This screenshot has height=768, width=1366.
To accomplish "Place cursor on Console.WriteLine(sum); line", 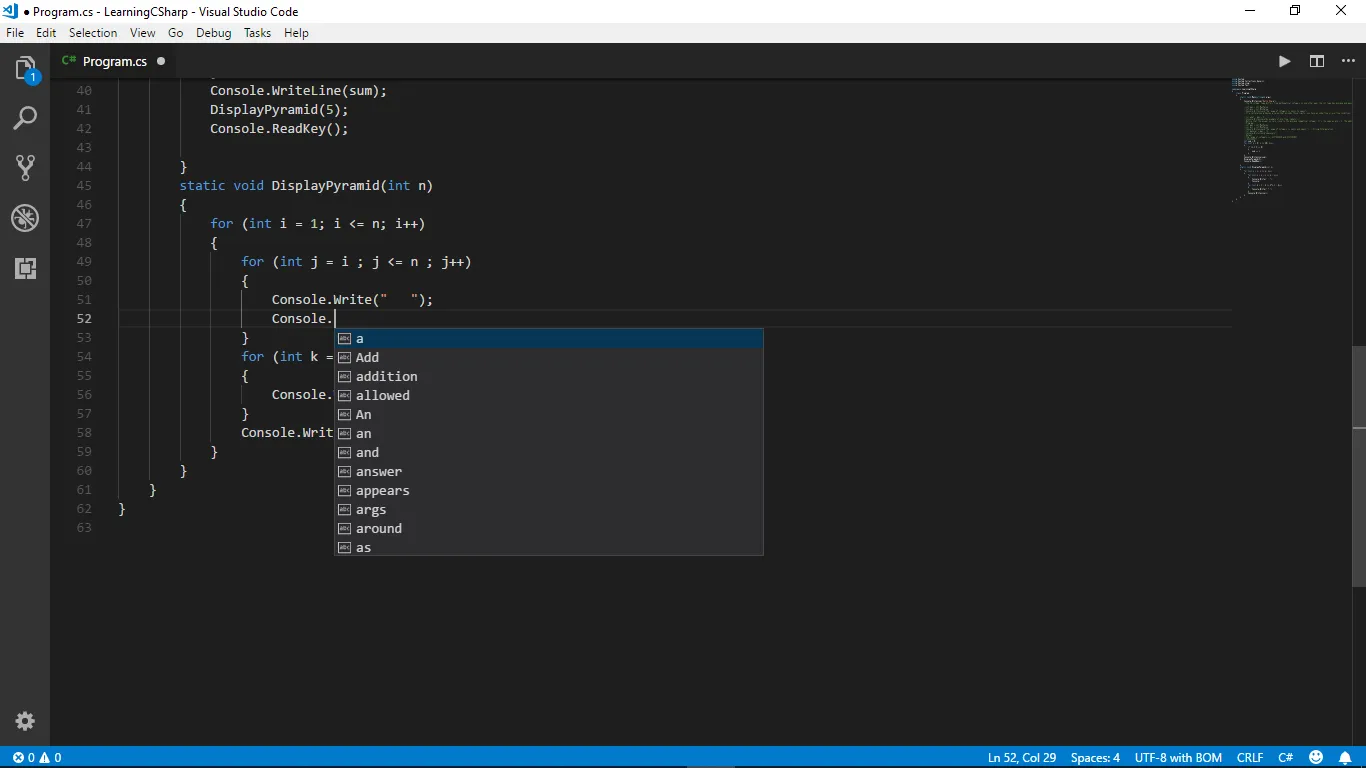I will coord(298,90).
